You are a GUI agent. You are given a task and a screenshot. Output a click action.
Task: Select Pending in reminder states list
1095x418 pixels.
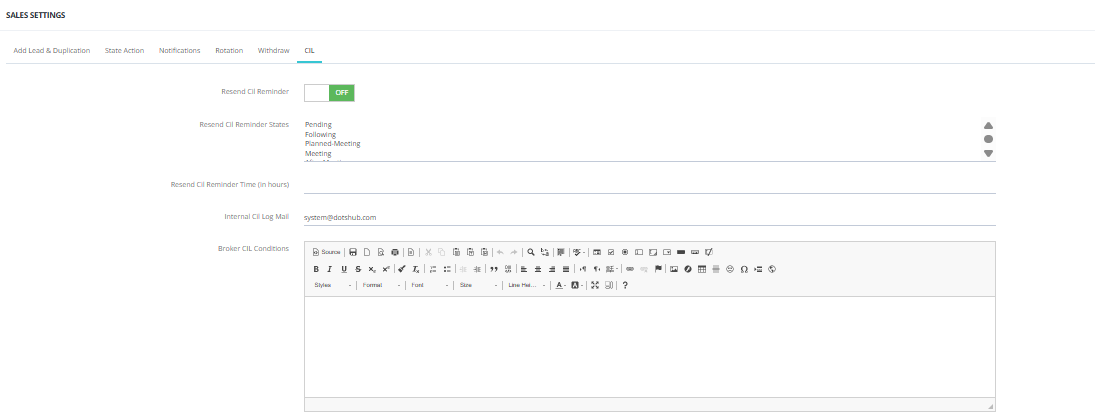pyautogui.click(x=318, y=125)
